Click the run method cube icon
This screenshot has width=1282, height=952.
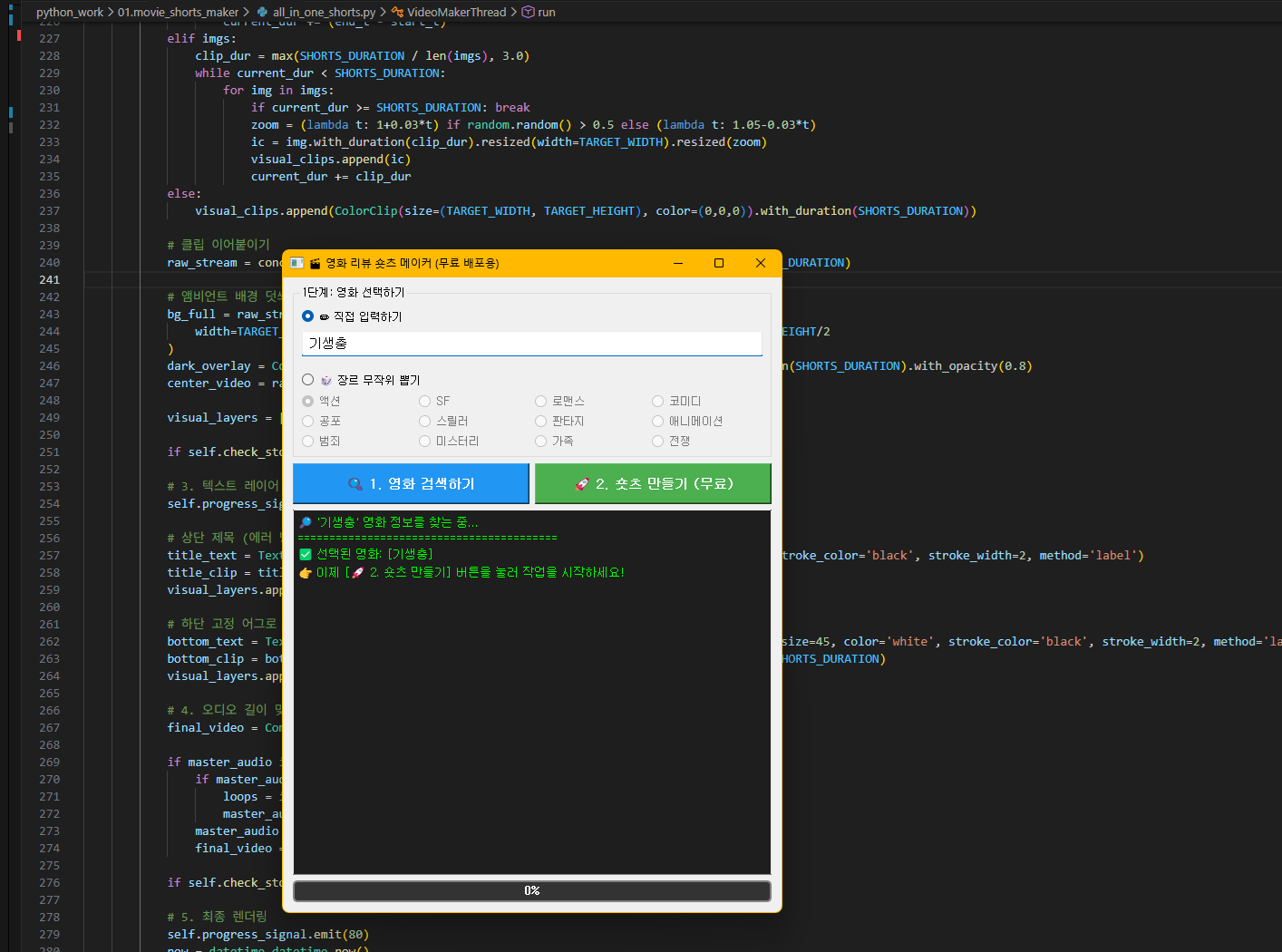pyautogui.click(x=528, y=13)
